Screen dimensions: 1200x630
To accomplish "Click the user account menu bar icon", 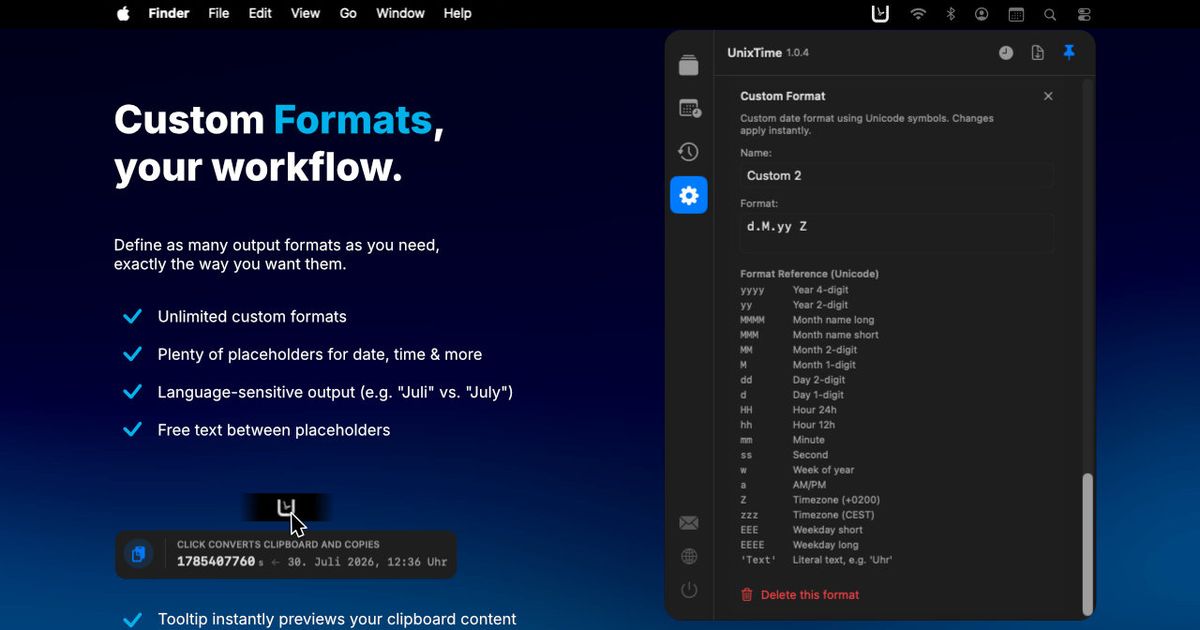I will [x=982, y=14].
